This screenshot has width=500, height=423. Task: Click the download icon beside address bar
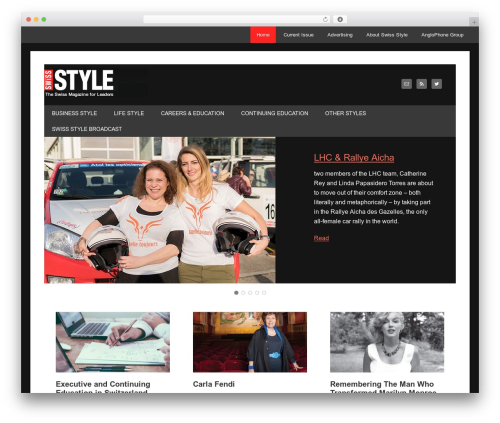tap(340, 19)
